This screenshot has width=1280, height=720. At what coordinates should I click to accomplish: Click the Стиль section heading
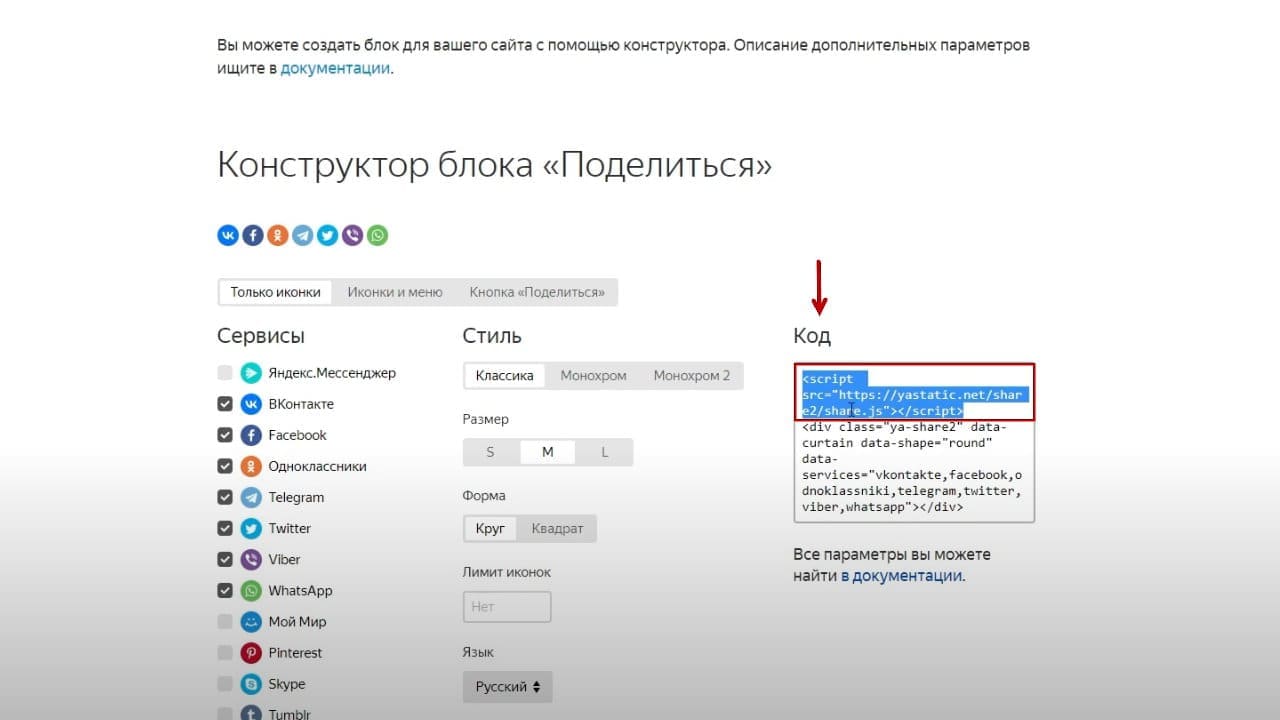click(492, 336)
